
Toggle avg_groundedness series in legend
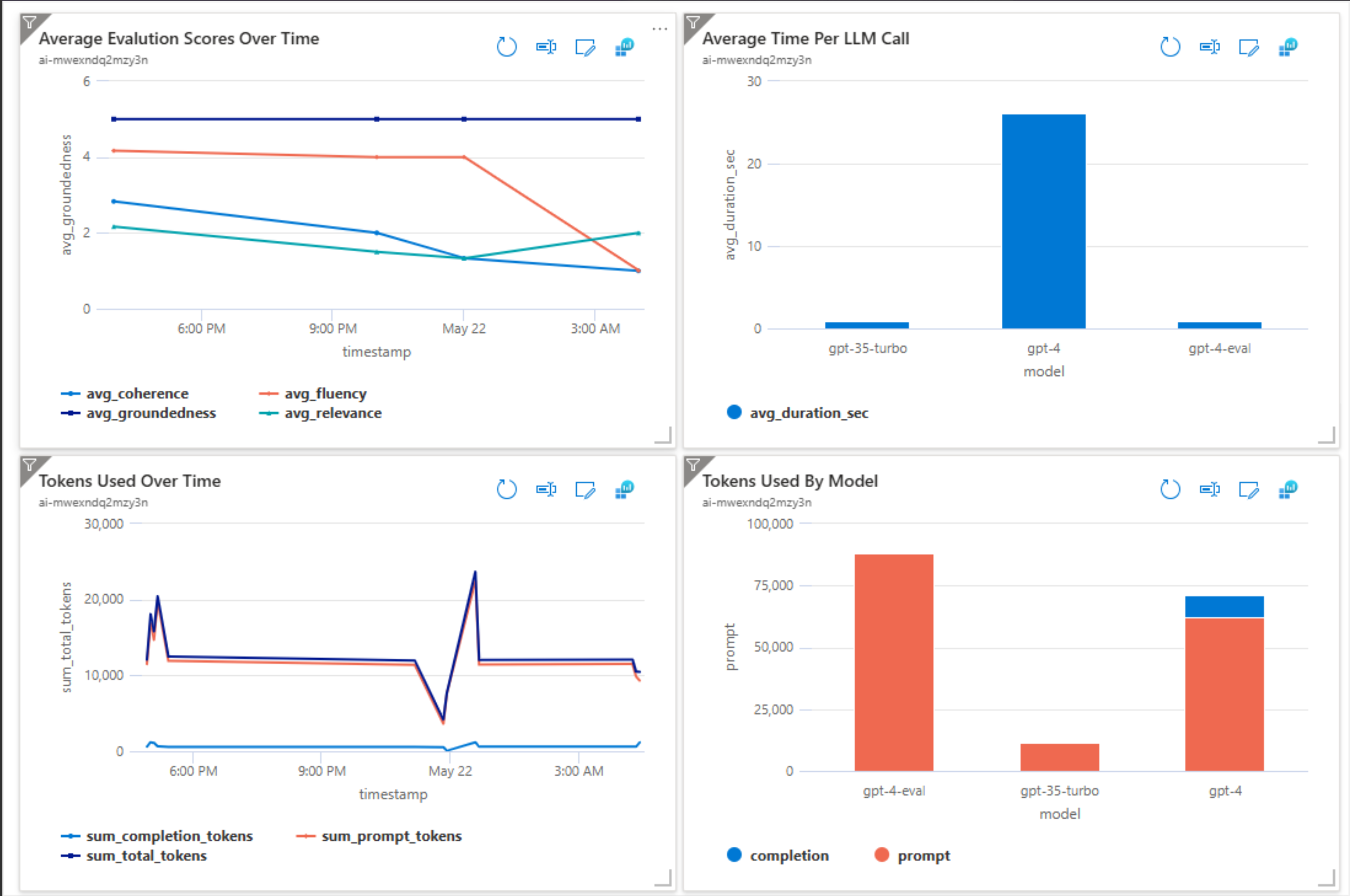(x=139, y=413)
